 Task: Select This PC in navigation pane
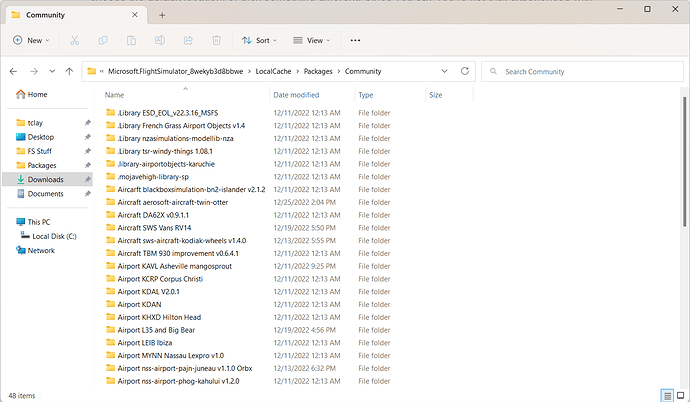click(39, 222)
